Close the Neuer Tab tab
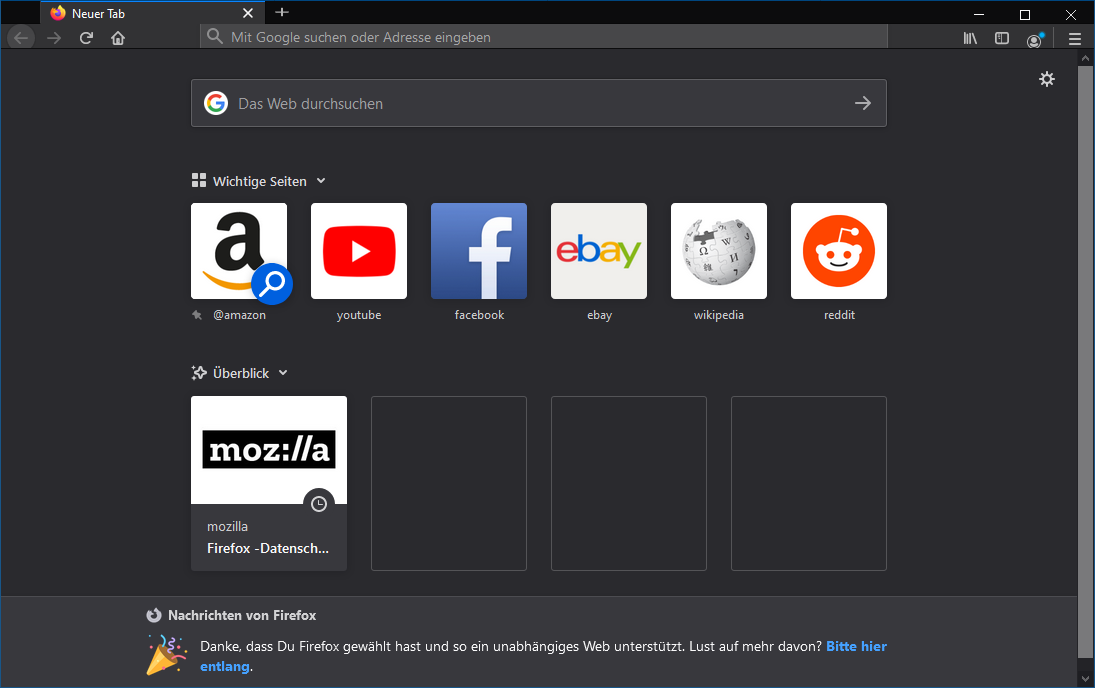1095x688 pixels. click(248, 13)
